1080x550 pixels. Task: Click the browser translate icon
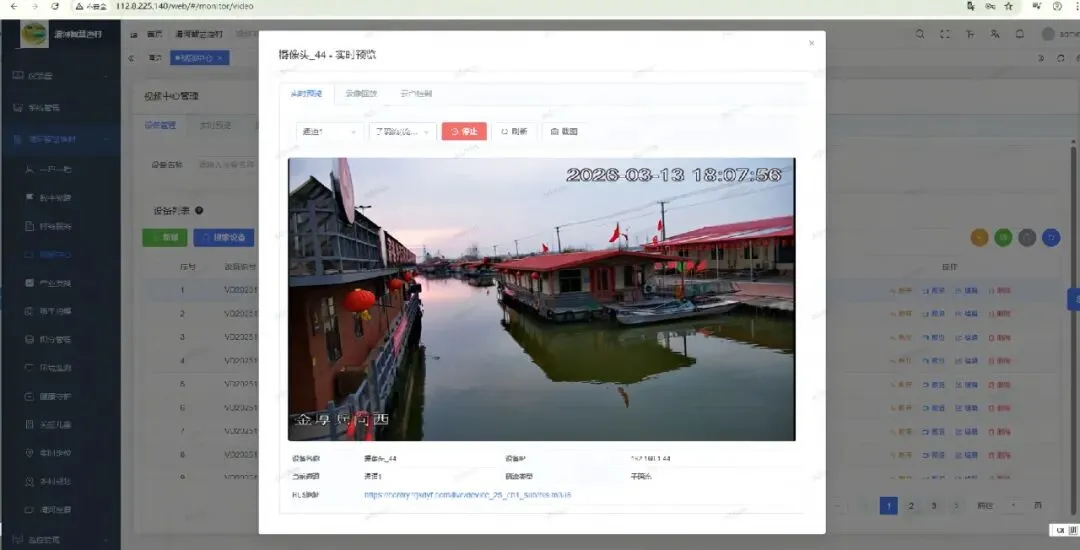[x=971, y=6]
